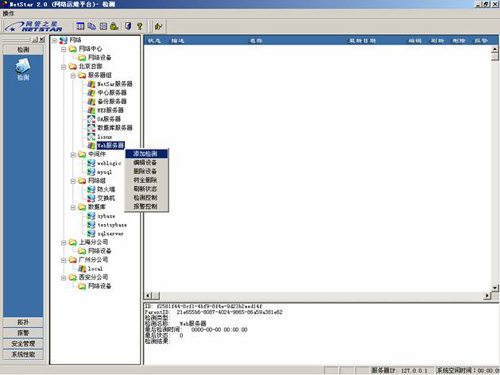Collapse the 广州分公司 tree node
The width and height of the screenshot is (500, 375).
(x=64, y=260)
